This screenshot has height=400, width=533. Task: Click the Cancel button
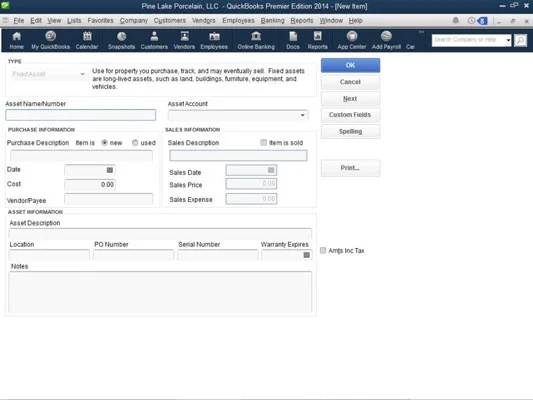pos(350,82)
